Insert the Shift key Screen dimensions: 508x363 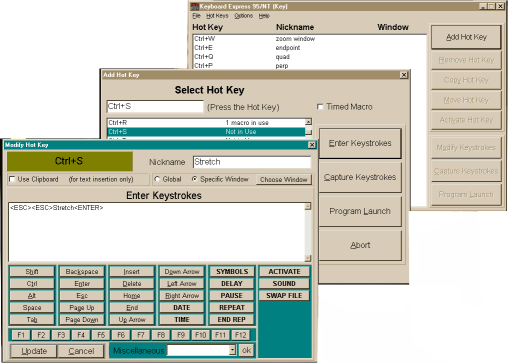pos(32,272)
